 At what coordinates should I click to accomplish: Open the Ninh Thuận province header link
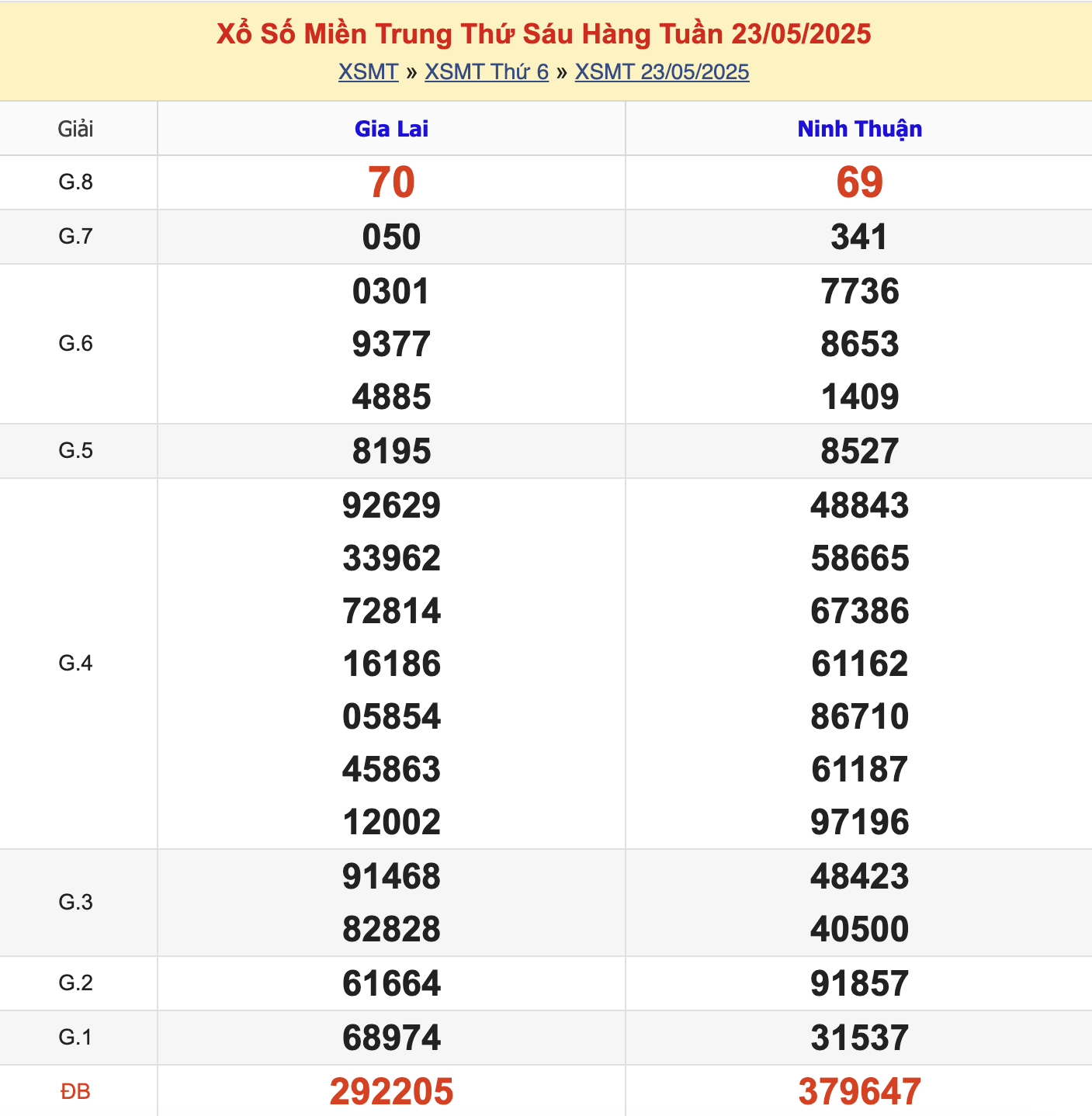[x=860, y=129]
